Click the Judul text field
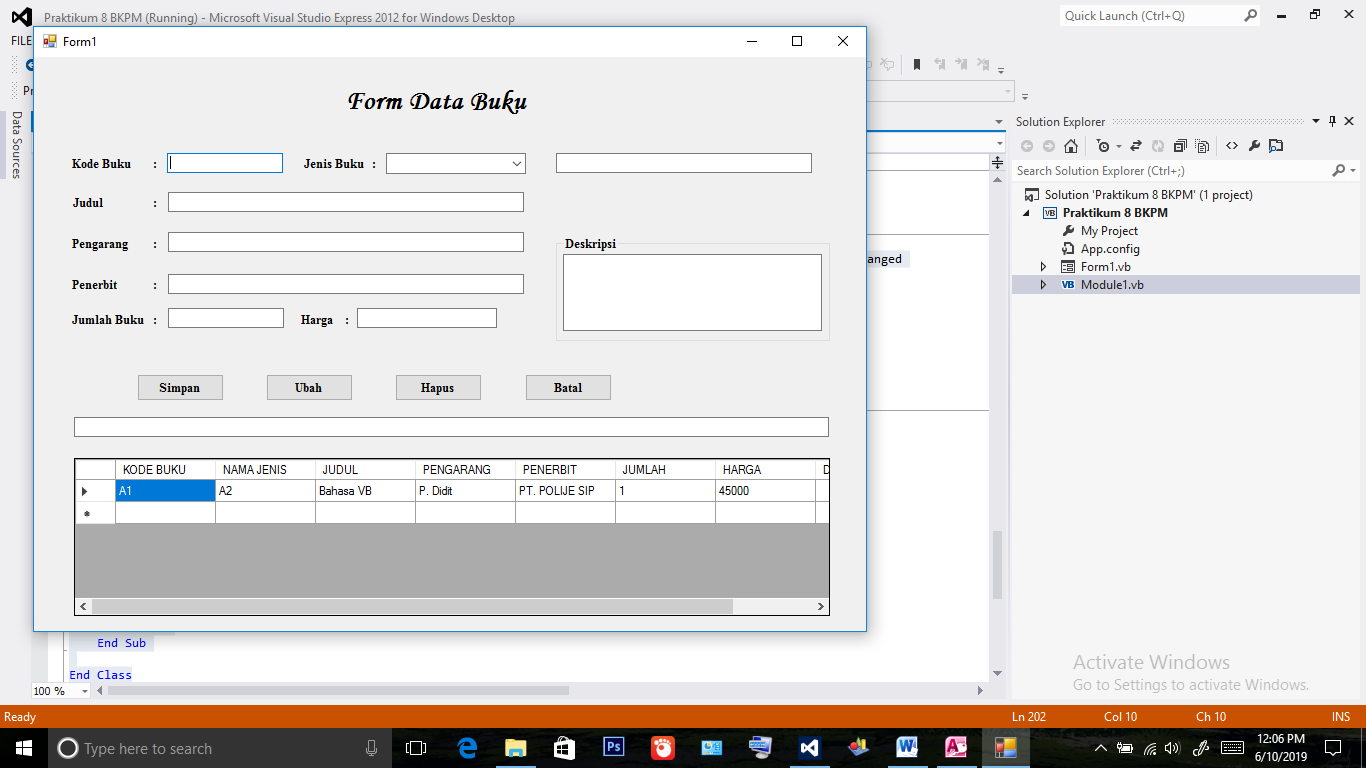 [x=345, y=203]
